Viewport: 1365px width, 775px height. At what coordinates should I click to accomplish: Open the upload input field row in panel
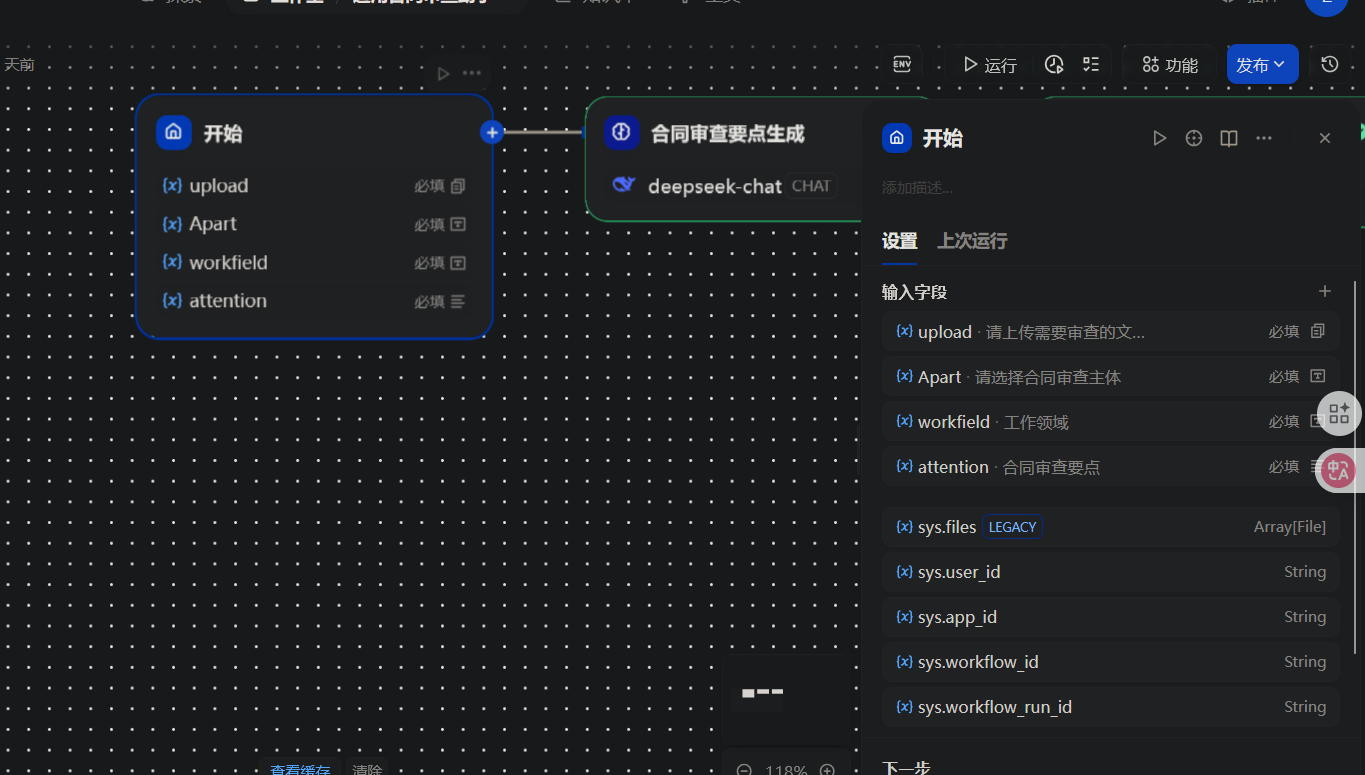tap(1110, 332)
